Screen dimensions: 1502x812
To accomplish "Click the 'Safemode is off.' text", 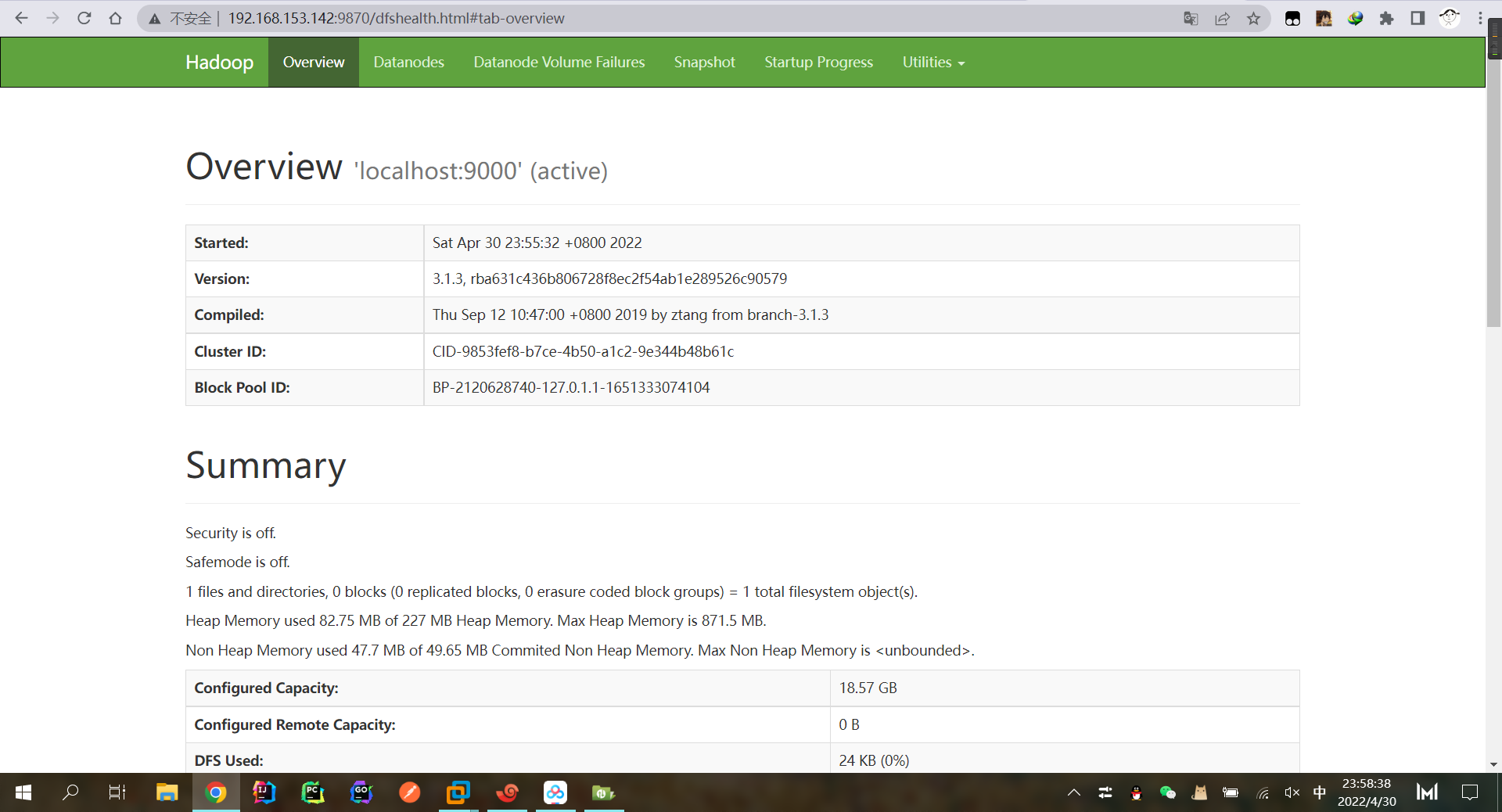I will 238,562.
